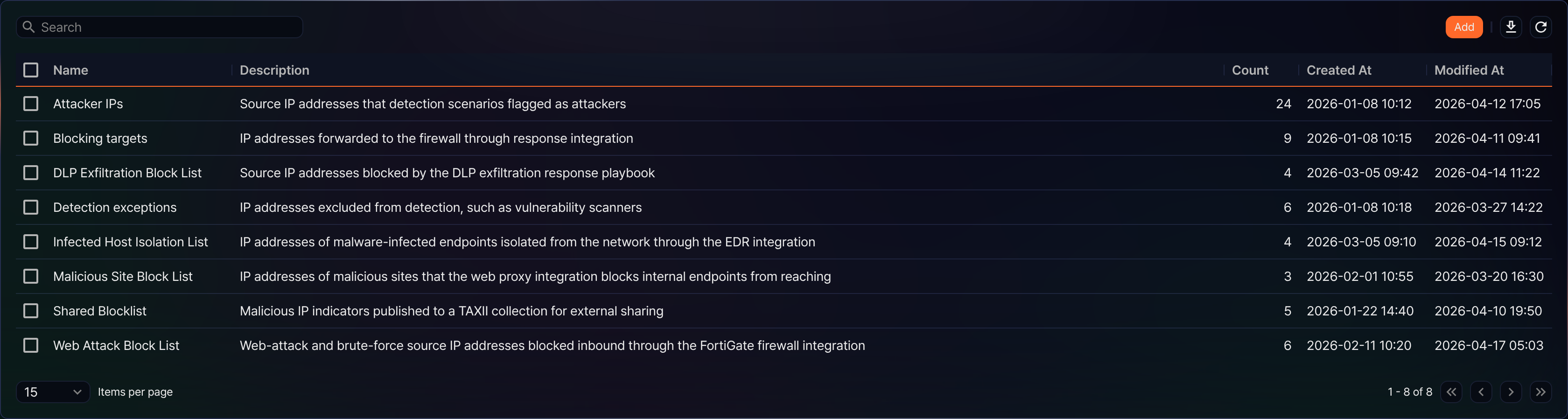Check the Attacker IPs row checkbox
Screen dimensions: 1568x419
(30, 104)
